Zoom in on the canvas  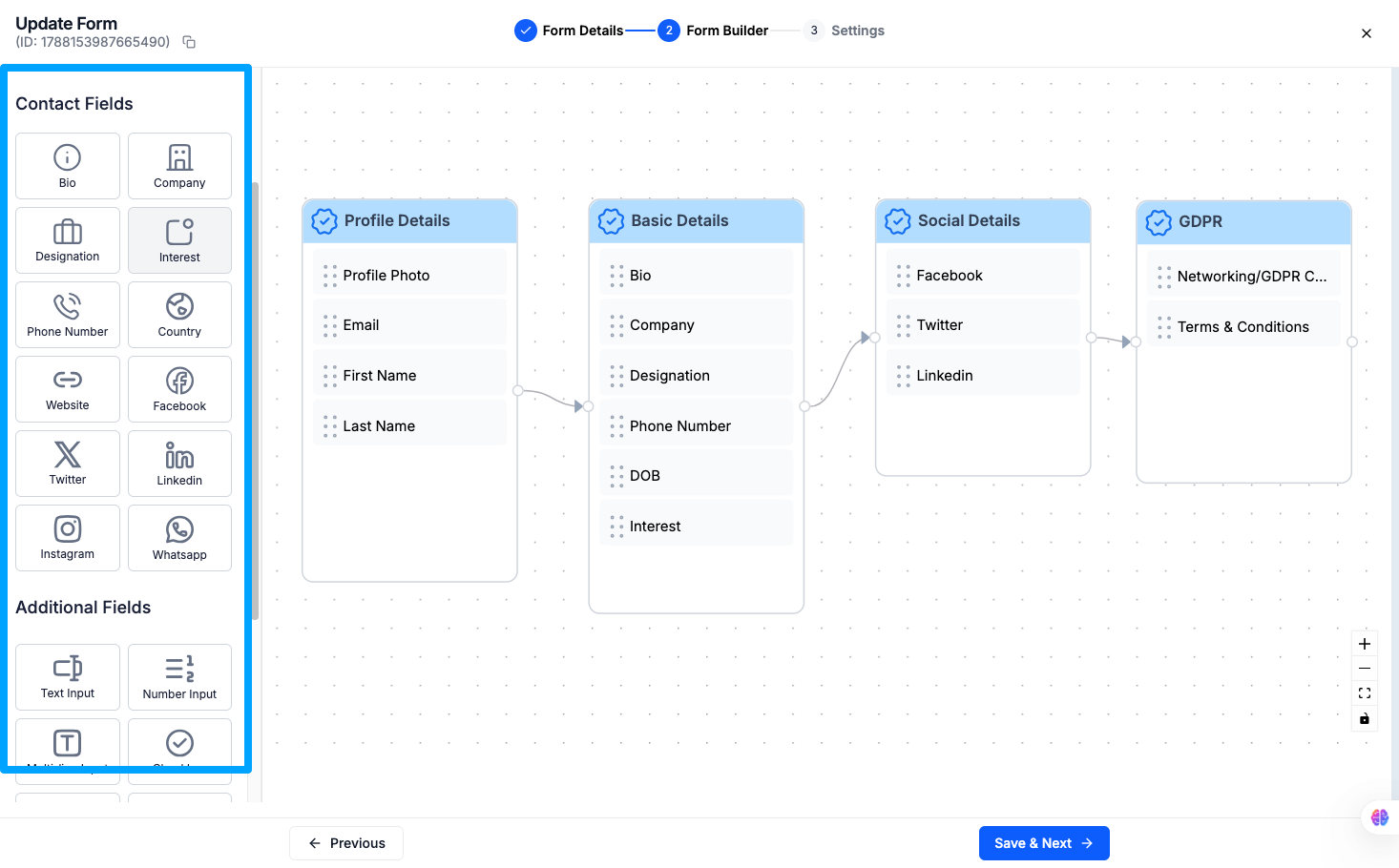coord(1365,644)
